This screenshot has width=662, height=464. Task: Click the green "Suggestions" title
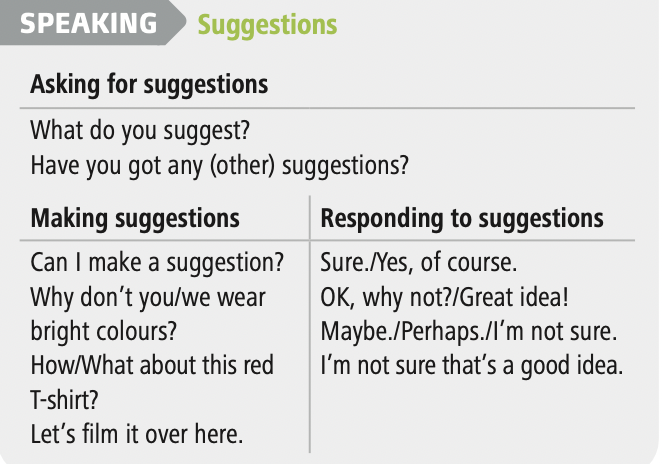click(x=267, y=25)
